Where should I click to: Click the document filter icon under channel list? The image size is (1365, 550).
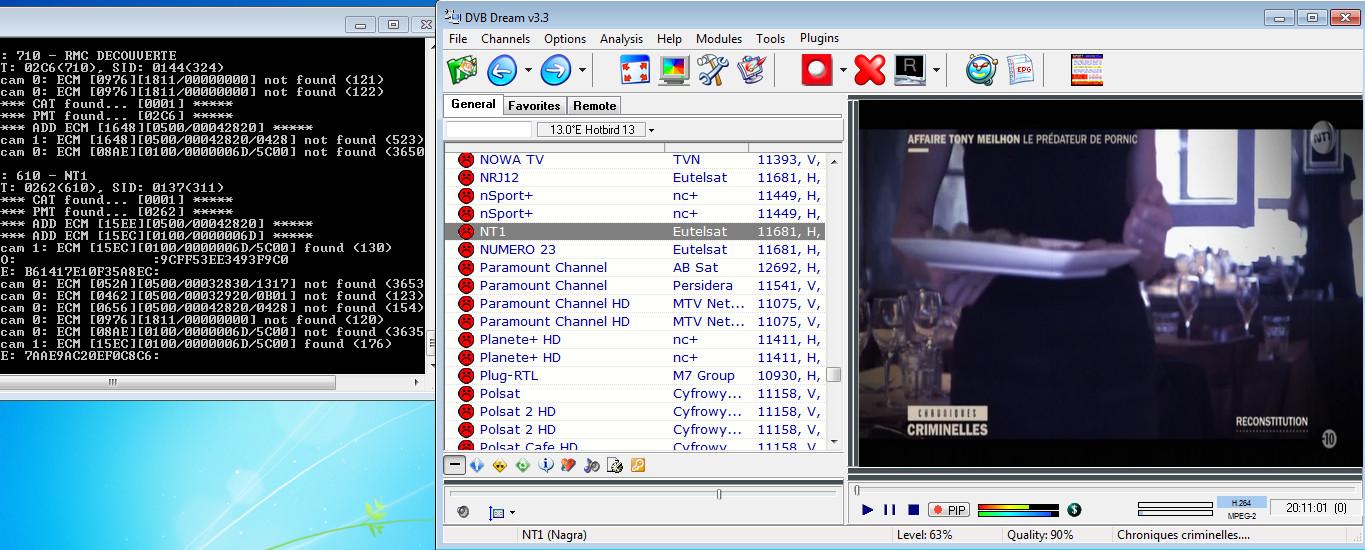(615, 465)
